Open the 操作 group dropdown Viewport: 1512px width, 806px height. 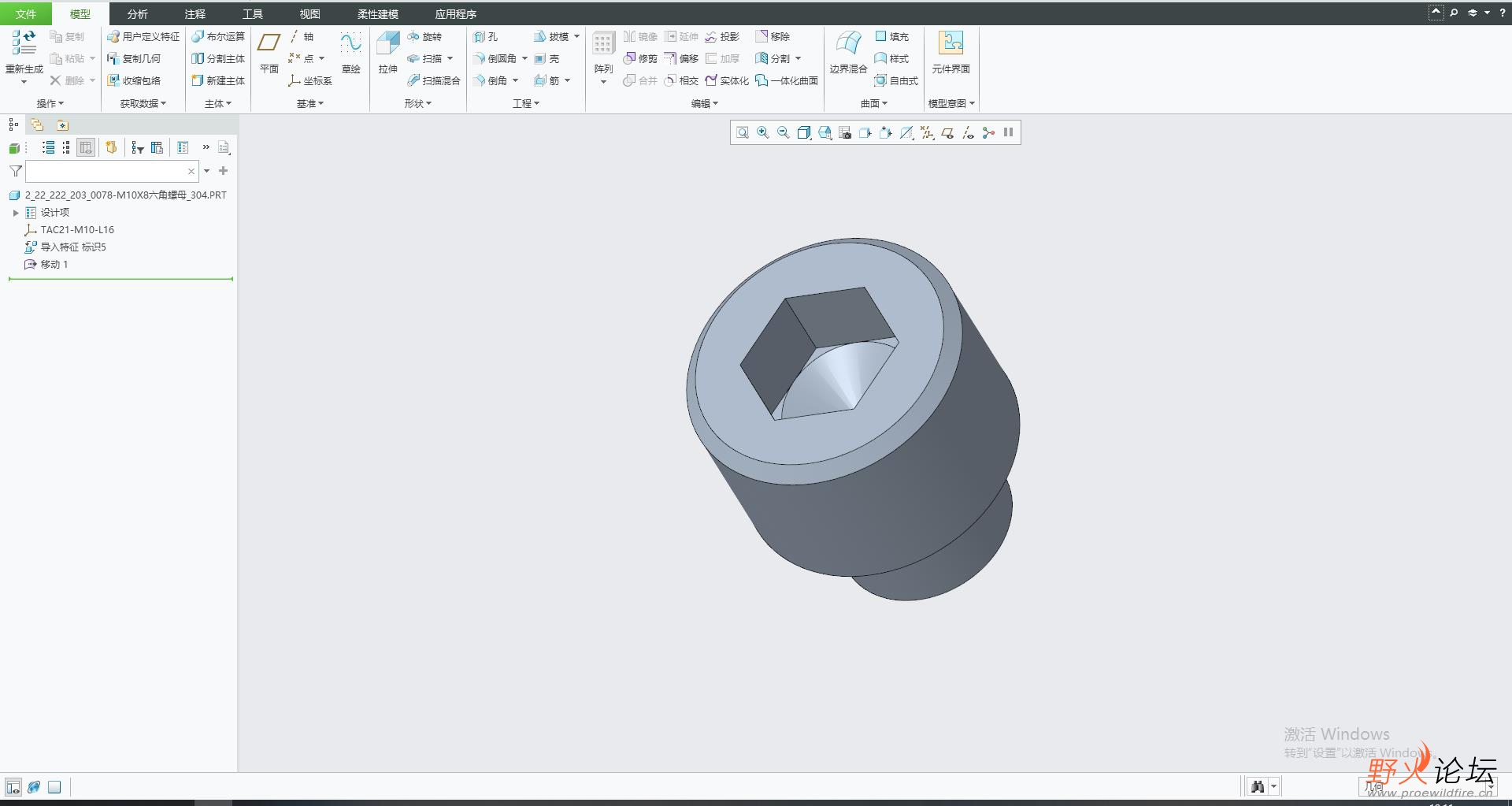[x=50, y=103]
